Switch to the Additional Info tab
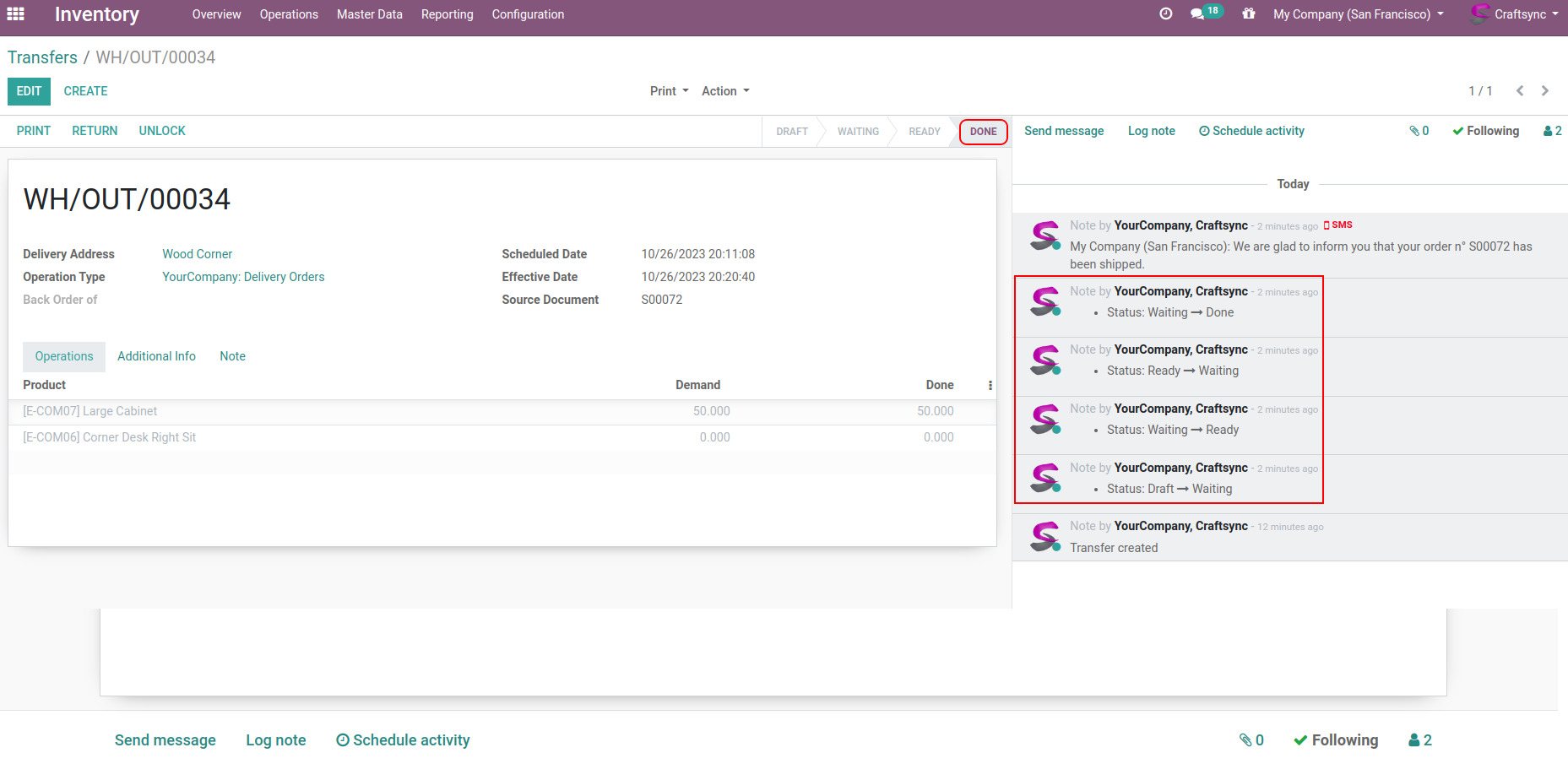The image size is (1568, 780). click(x=156, y=356)
